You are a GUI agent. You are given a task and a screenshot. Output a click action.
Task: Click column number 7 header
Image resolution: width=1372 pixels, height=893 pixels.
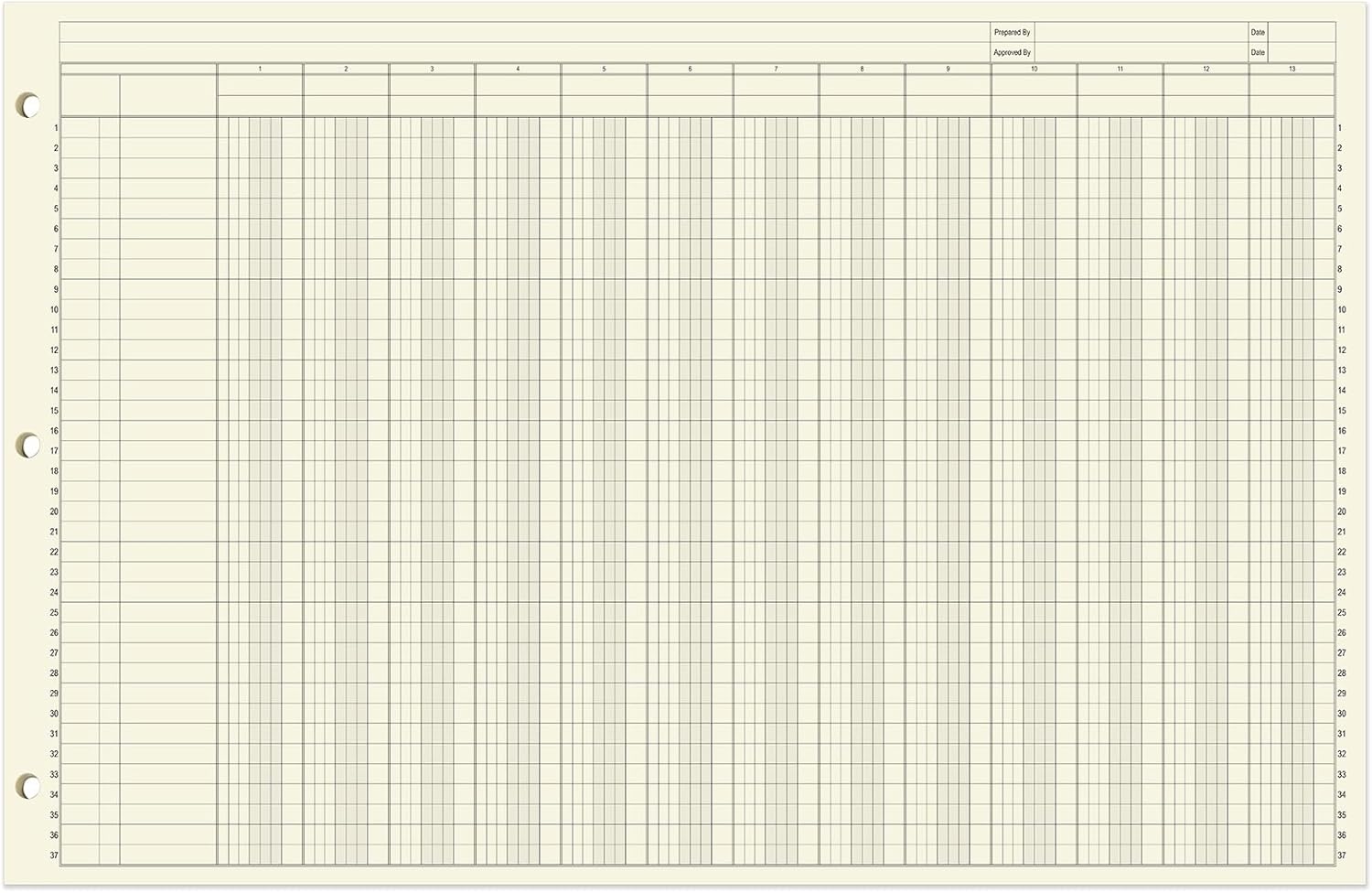click(x=776, y=69)
